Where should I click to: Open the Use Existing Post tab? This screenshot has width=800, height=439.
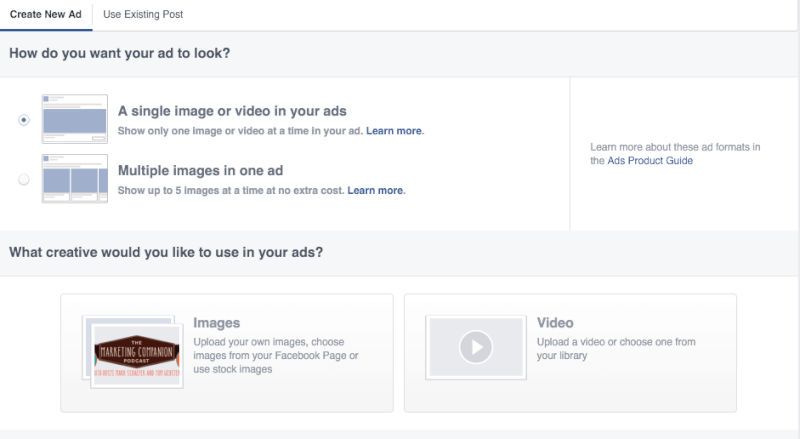143,15
